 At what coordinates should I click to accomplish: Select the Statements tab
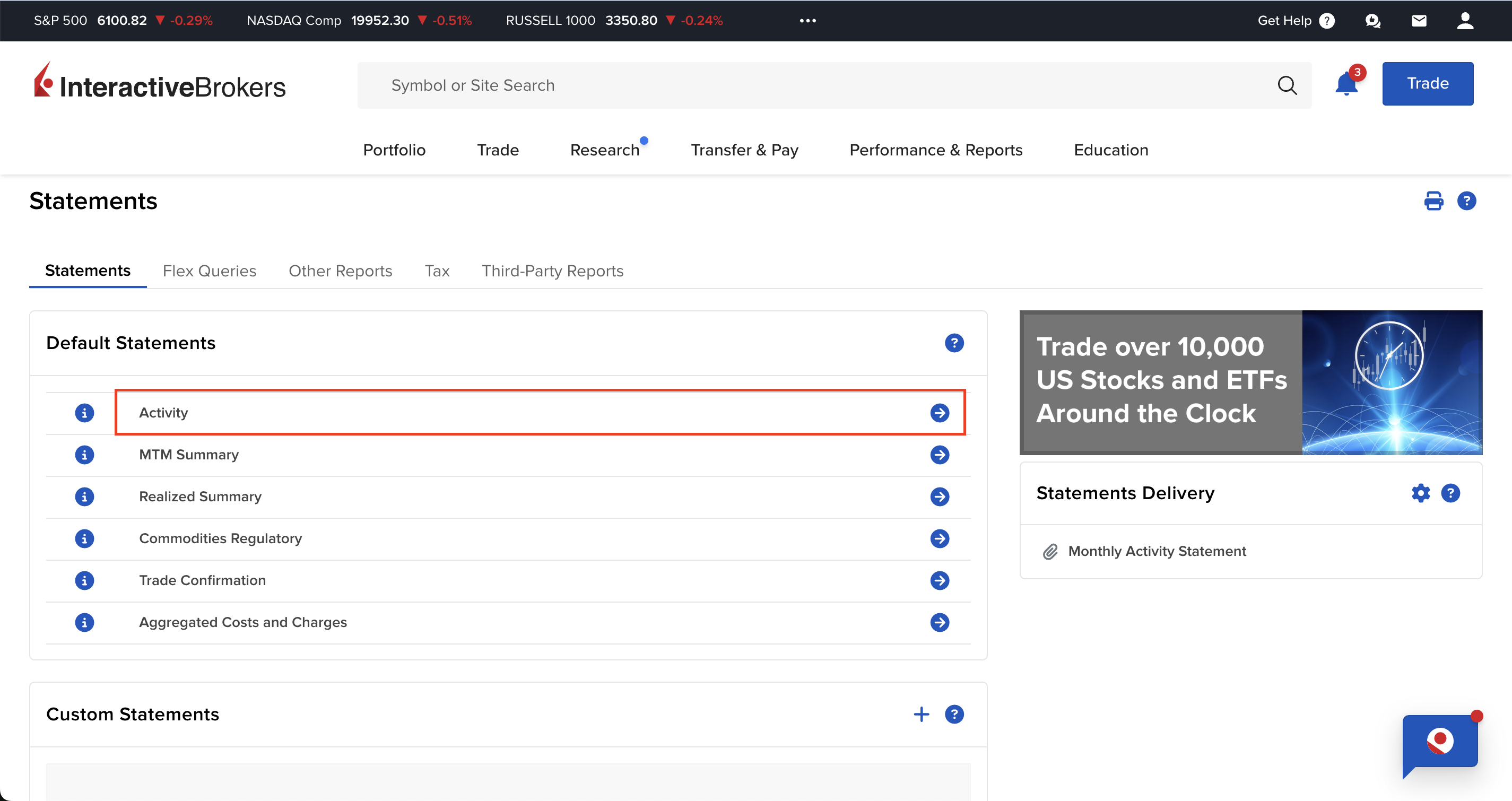coord(88,271)
